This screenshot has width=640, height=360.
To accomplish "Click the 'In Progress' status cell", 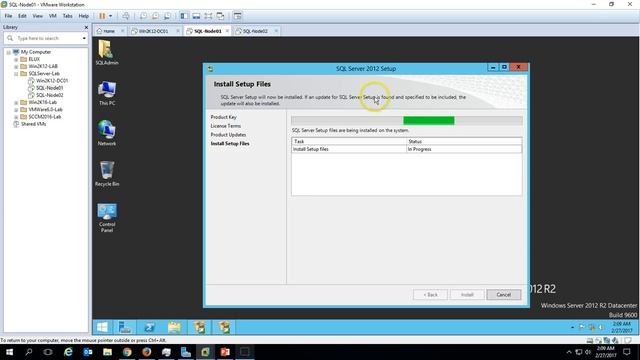I will coord(464,149).
